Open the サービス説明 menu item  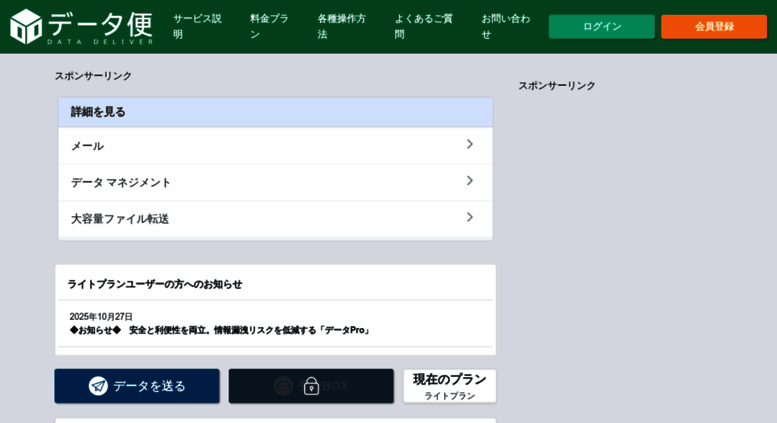(x=197, y=26)
